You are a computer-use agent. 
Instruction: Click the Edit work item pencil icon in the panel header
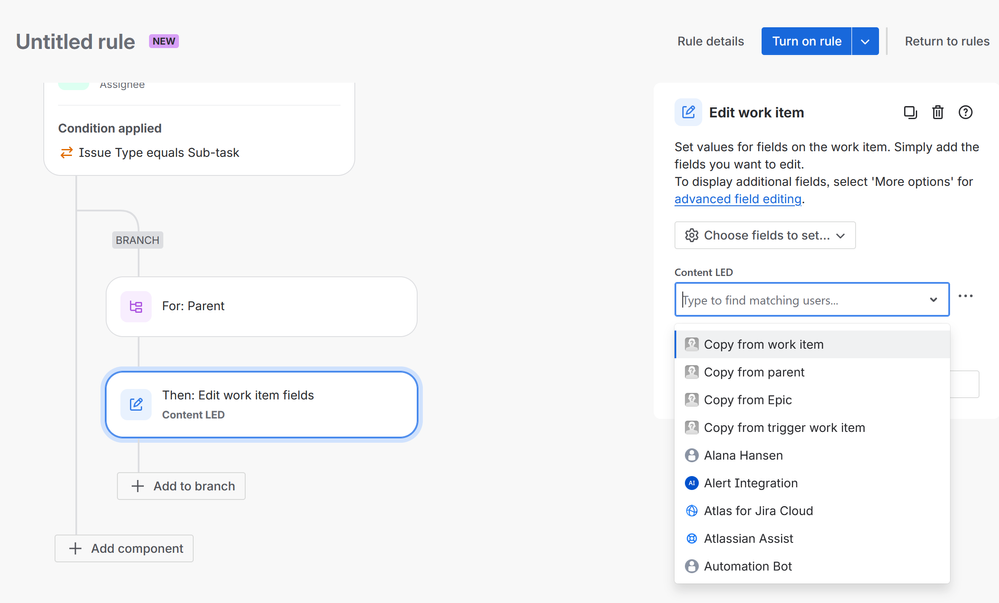pyautogui.click(x=688, y=112)
